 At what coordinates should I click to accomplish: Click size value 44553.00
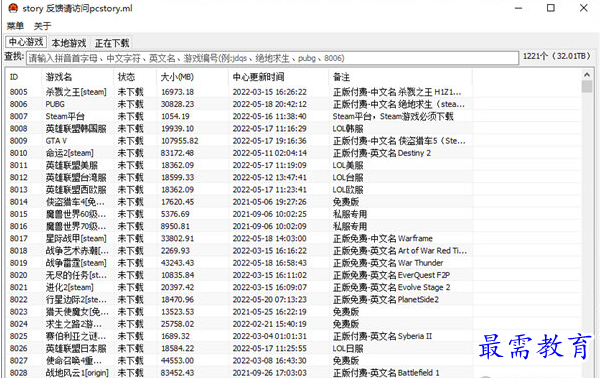point(177,361)
